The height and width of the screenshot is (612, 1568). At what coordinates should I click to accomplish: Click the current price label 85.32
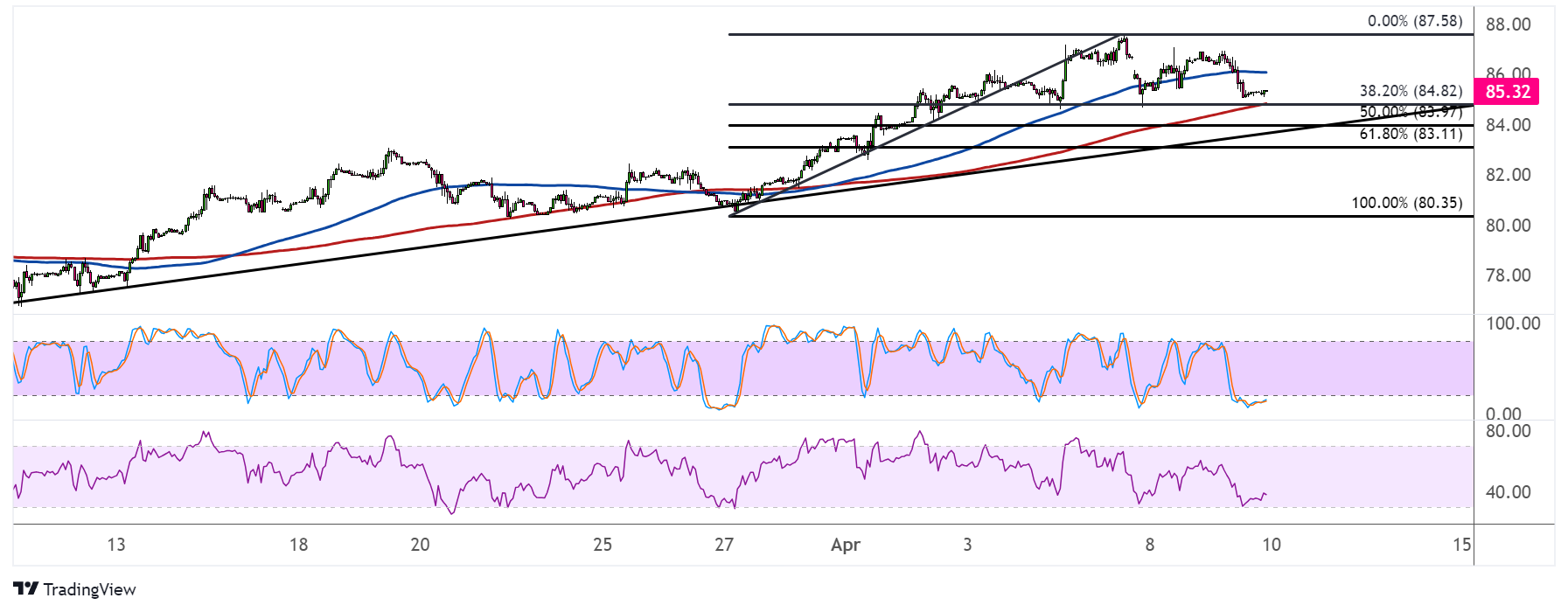[x=1508, y=92]
